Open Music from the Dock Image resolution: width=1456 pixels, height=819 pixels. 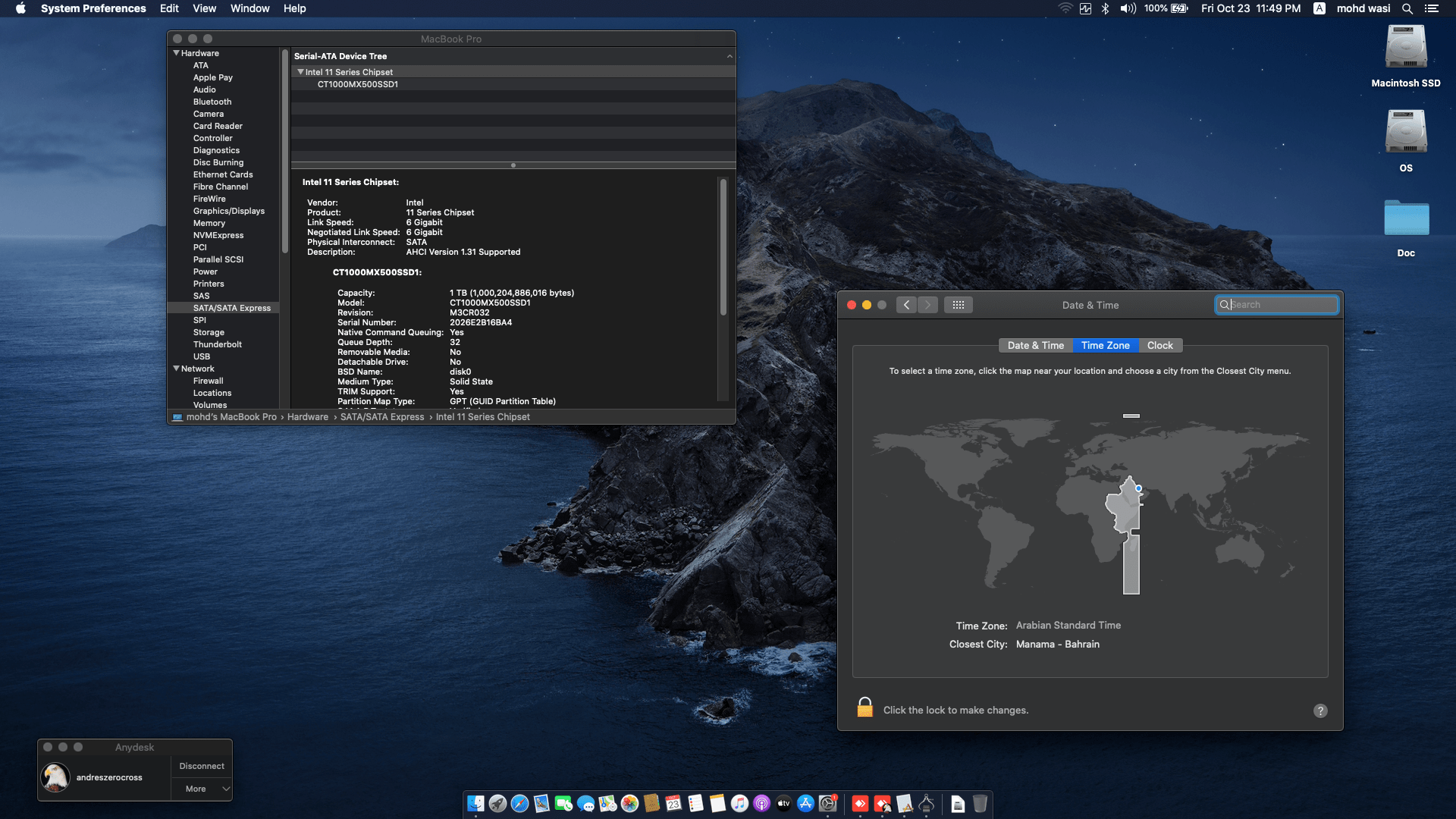click(739, 804)
